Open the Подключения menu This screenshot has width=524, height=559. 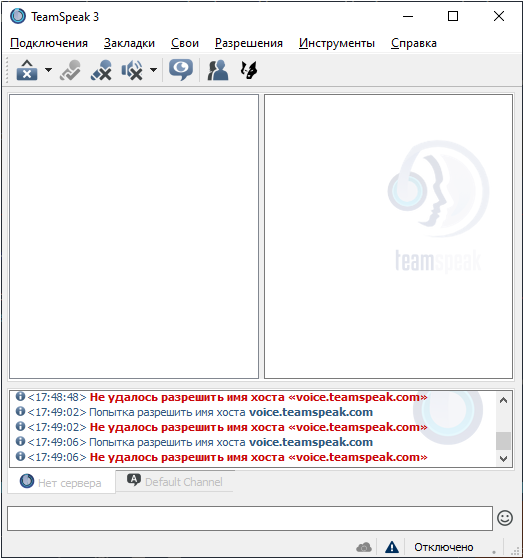(49, 43)
